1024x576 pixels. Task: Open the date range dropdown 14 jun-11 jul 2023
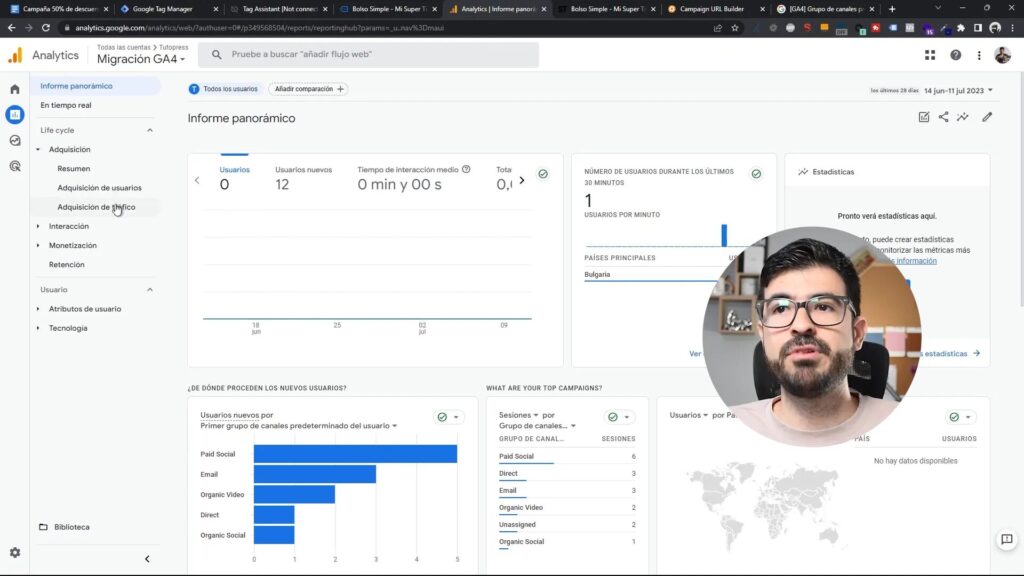coord(958,91)
